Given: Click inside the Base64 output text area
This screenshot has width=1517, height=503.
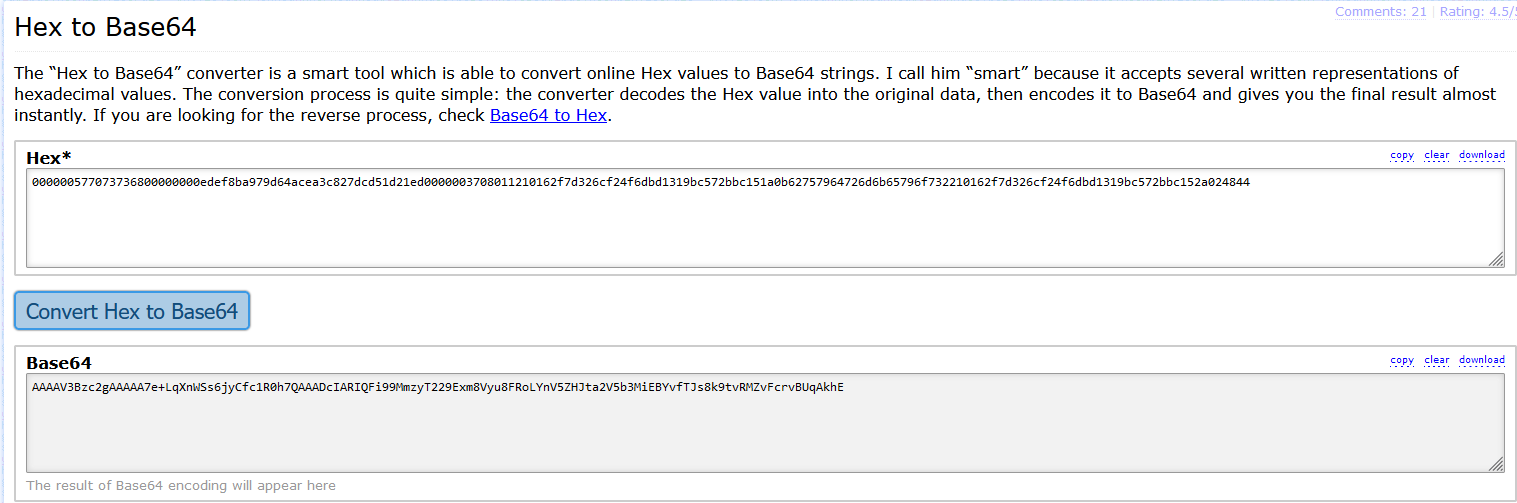Looking at the screenshot, I should click(764, 430).
